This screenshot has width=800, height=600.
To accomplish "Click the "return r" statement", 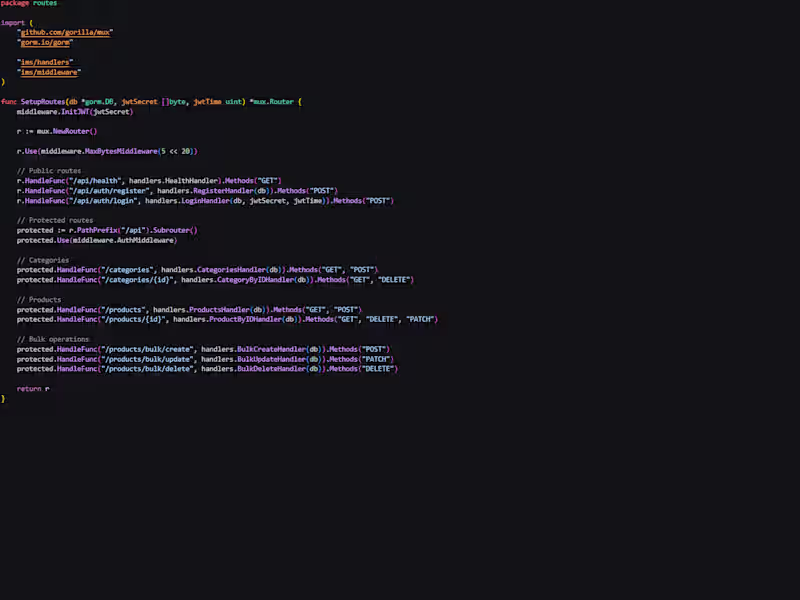I will [x=33, y=389].
